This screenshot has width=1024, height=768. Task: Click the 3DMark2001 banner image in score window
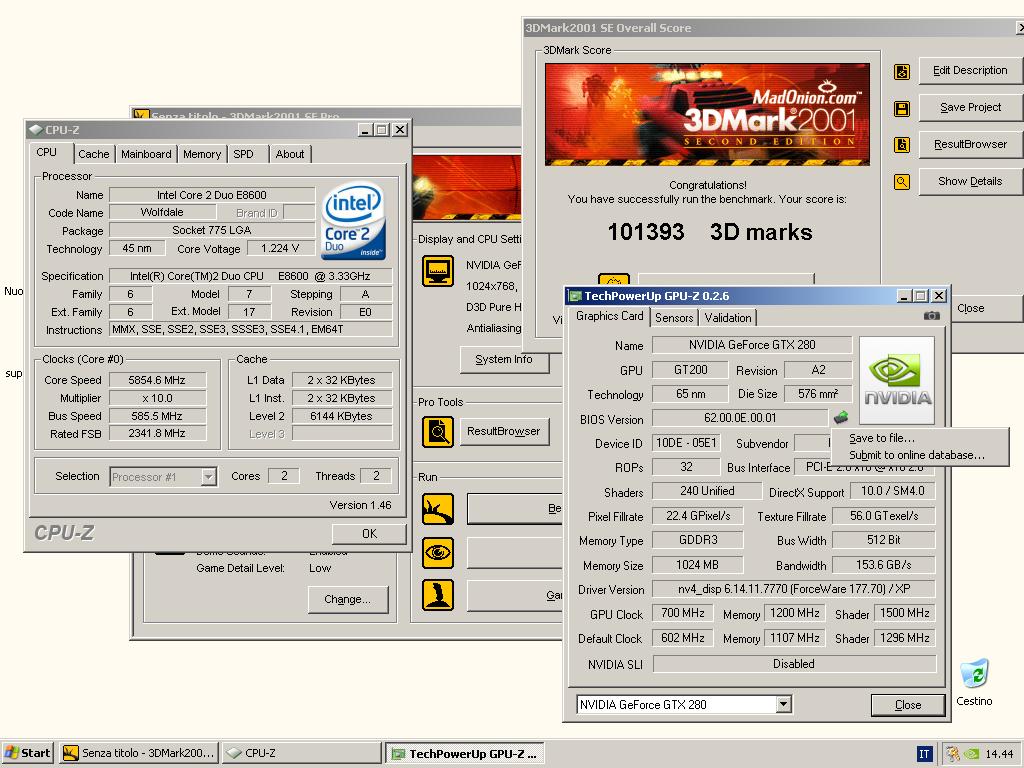pos(707,114)
